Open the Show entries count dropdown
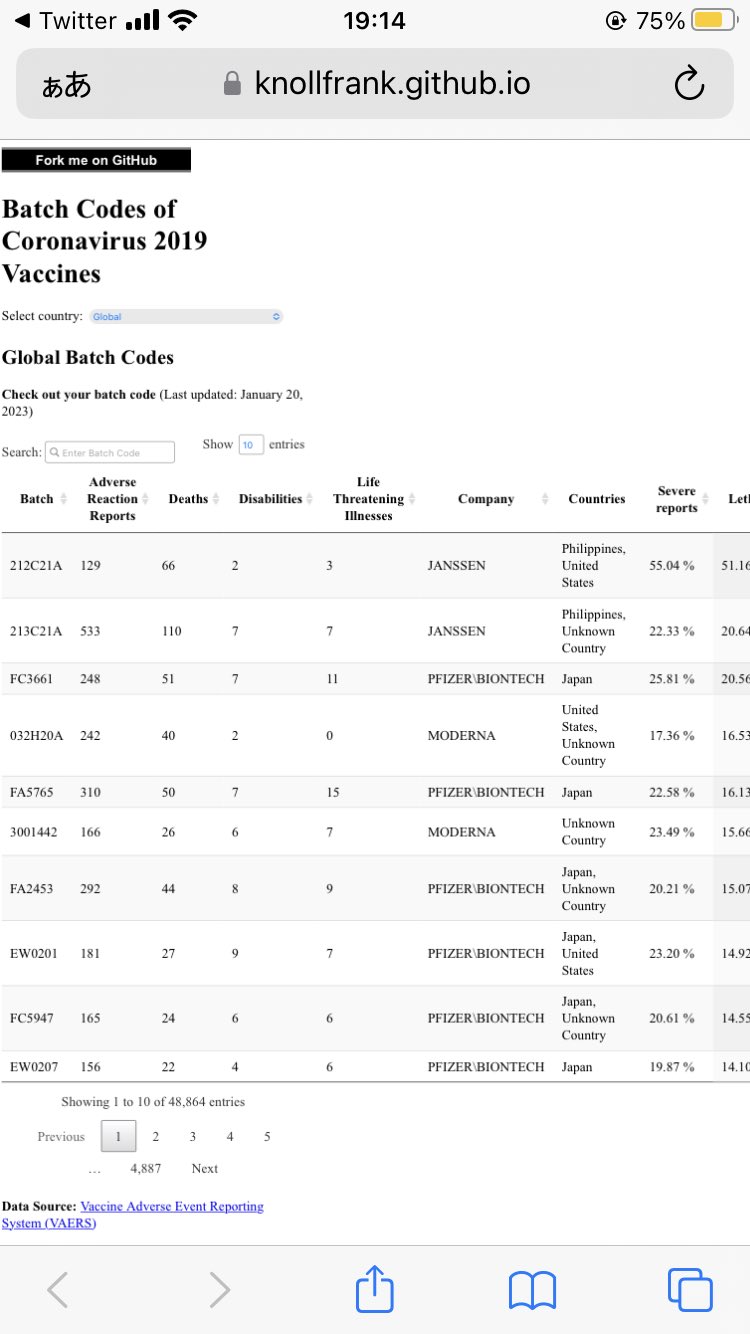Screen dimensions: 750x1334 click(x=251, y=444)
